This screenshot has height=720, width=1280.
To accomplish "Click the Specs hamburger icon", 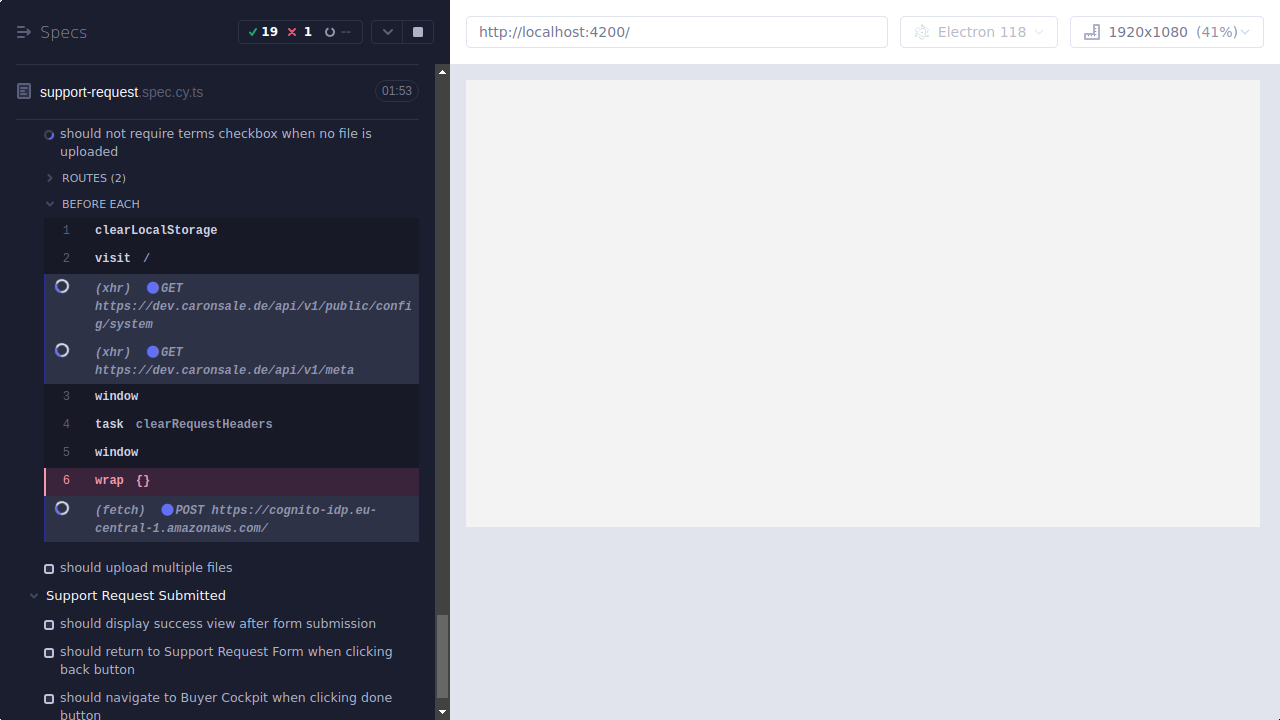I will [x=23, y=31].
